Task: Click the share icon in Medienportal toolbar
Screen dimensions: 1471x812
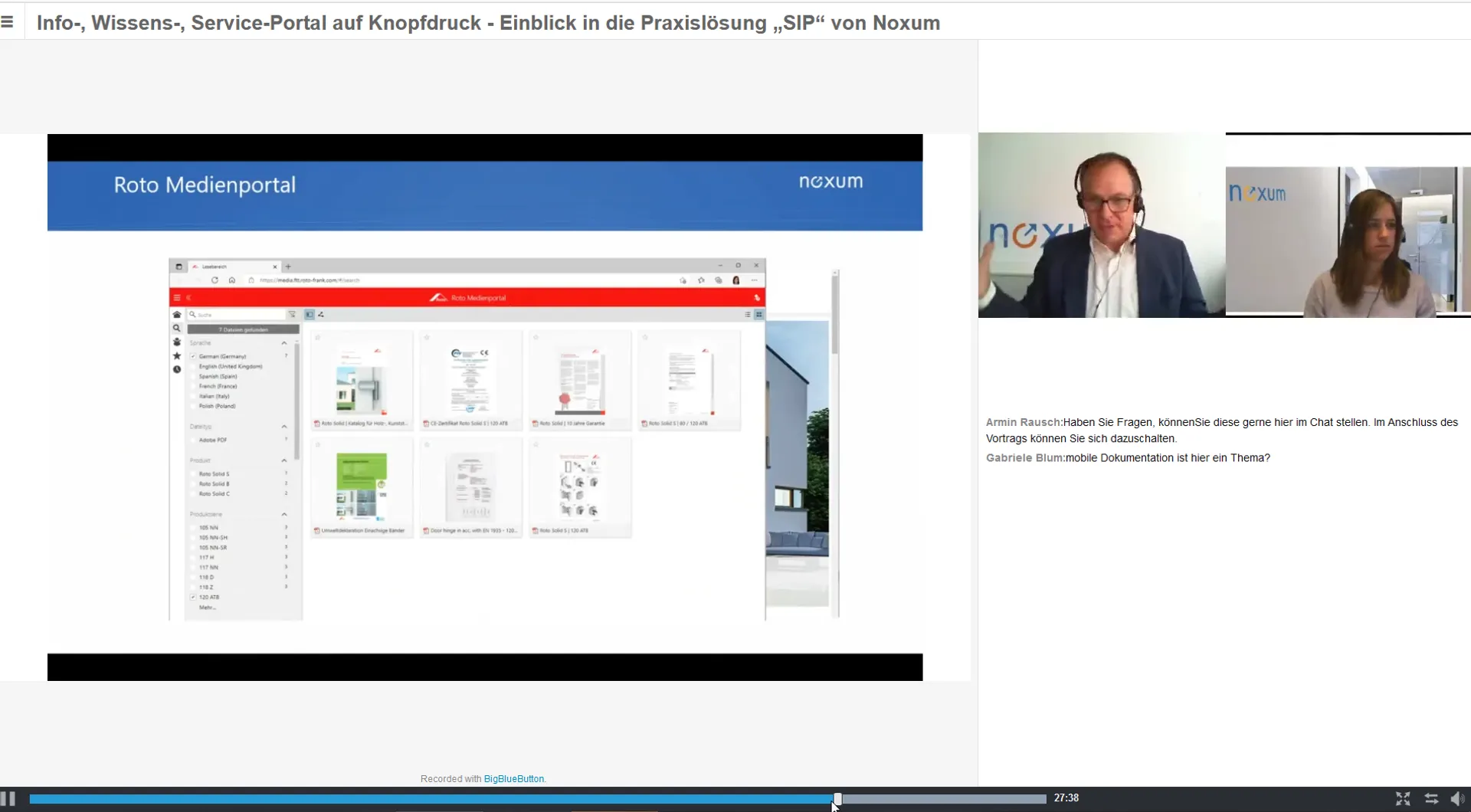Action: [321, 315]
